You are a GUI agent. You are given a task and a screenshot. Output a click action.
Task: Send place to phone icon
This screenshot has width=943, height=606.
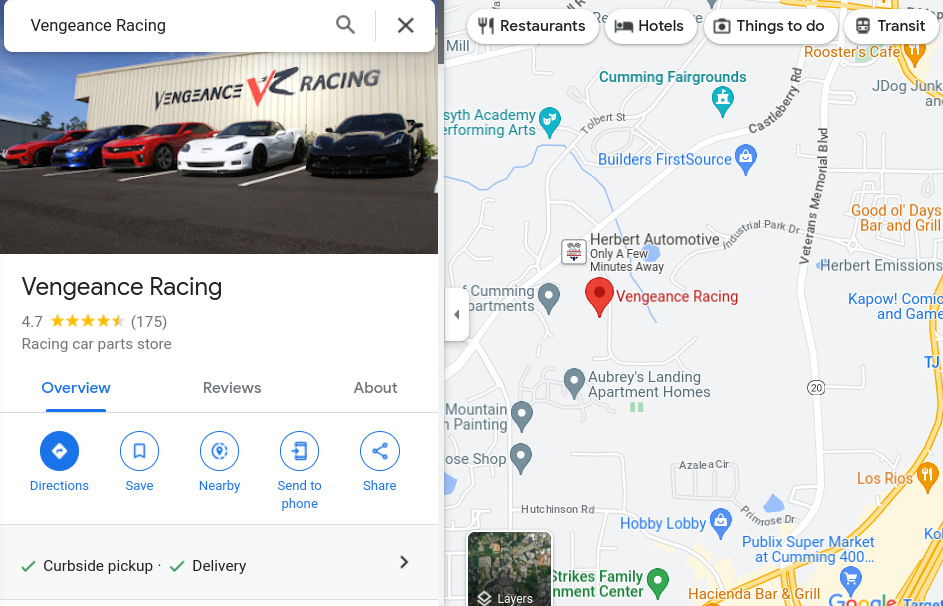pos(299,451)
